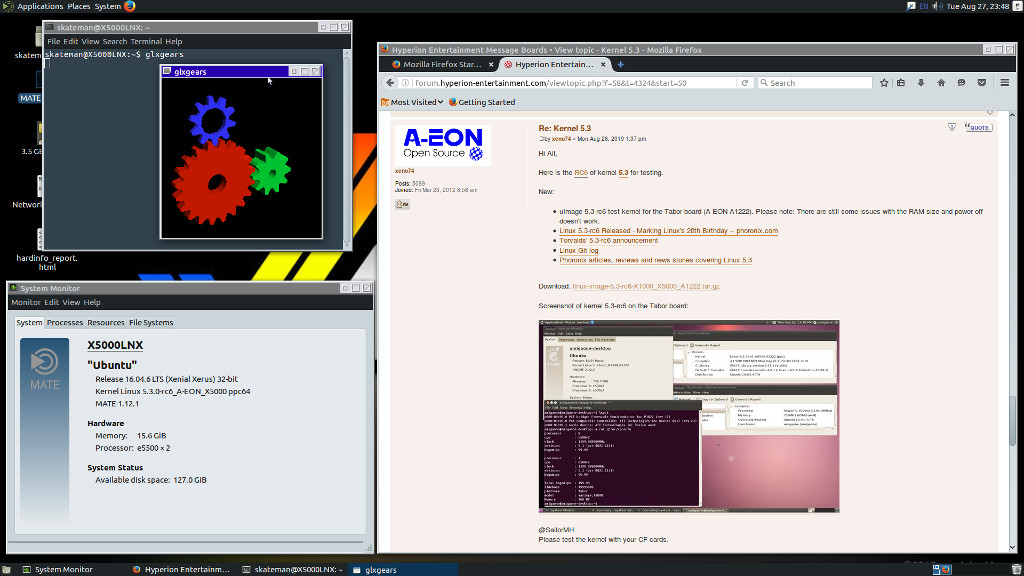Screen dimensions: 1024x576
Task: Select the System tab in System Monitor
Action: point(29,323)
